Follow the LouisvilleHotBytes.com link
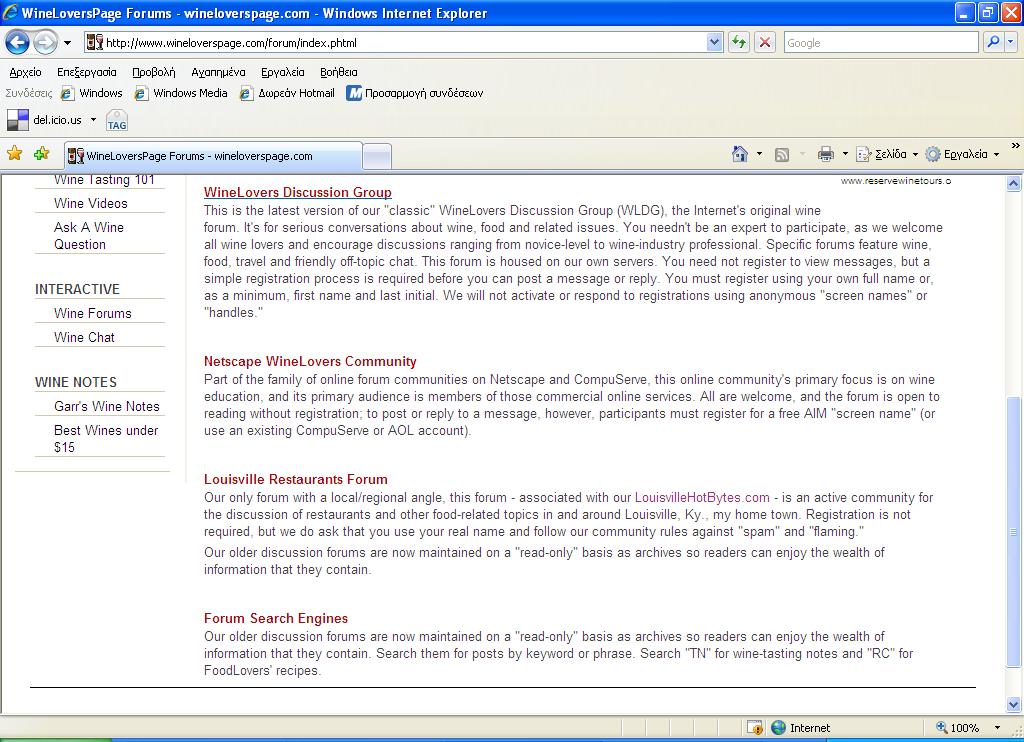The height and width of the screenshot is (742, 1024). (x=702, y=498)
